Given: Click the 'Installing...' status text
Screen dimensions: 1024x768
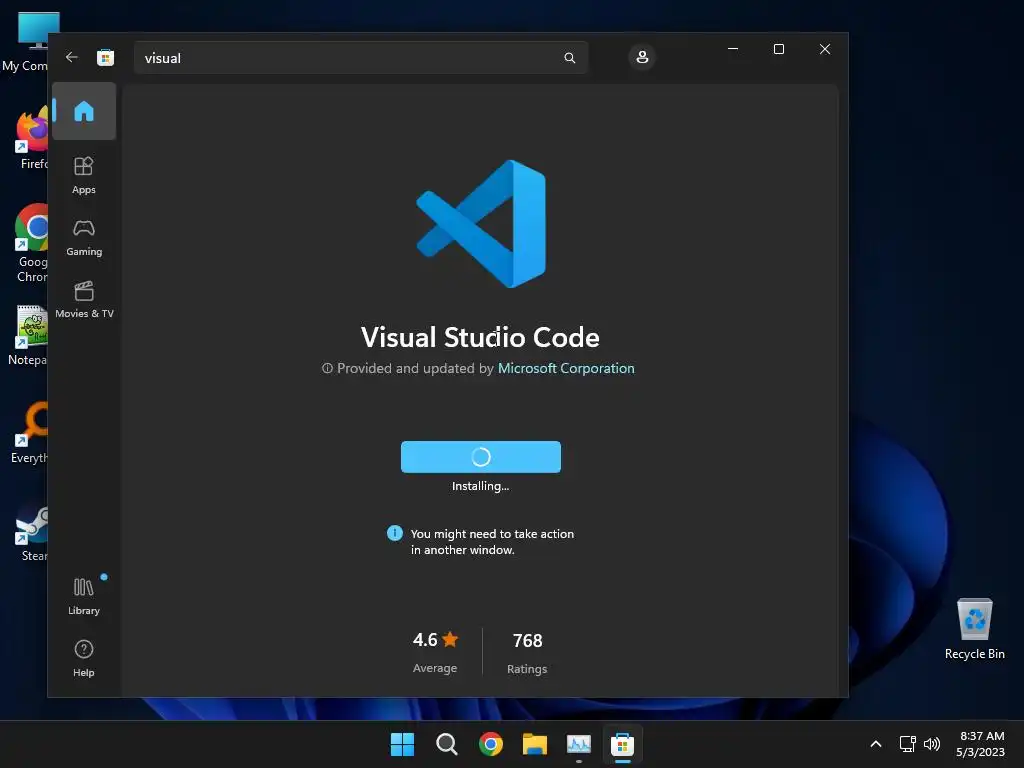Looking at the screenshot, I should coord(481,486).
